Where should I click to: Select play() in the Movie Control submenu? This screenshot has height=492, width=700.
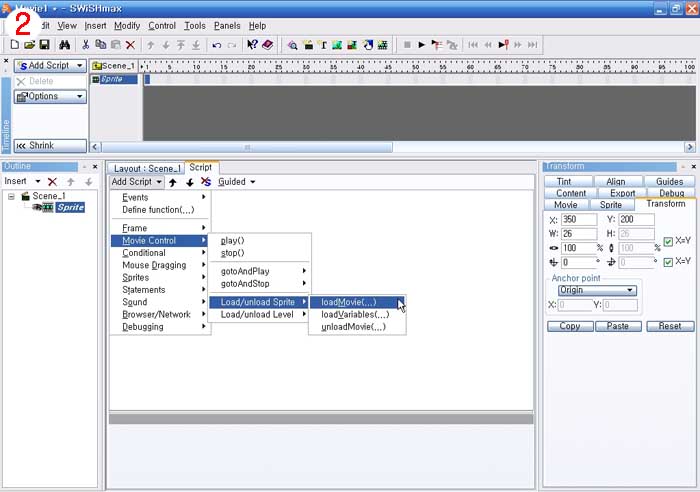click(260, 241)
